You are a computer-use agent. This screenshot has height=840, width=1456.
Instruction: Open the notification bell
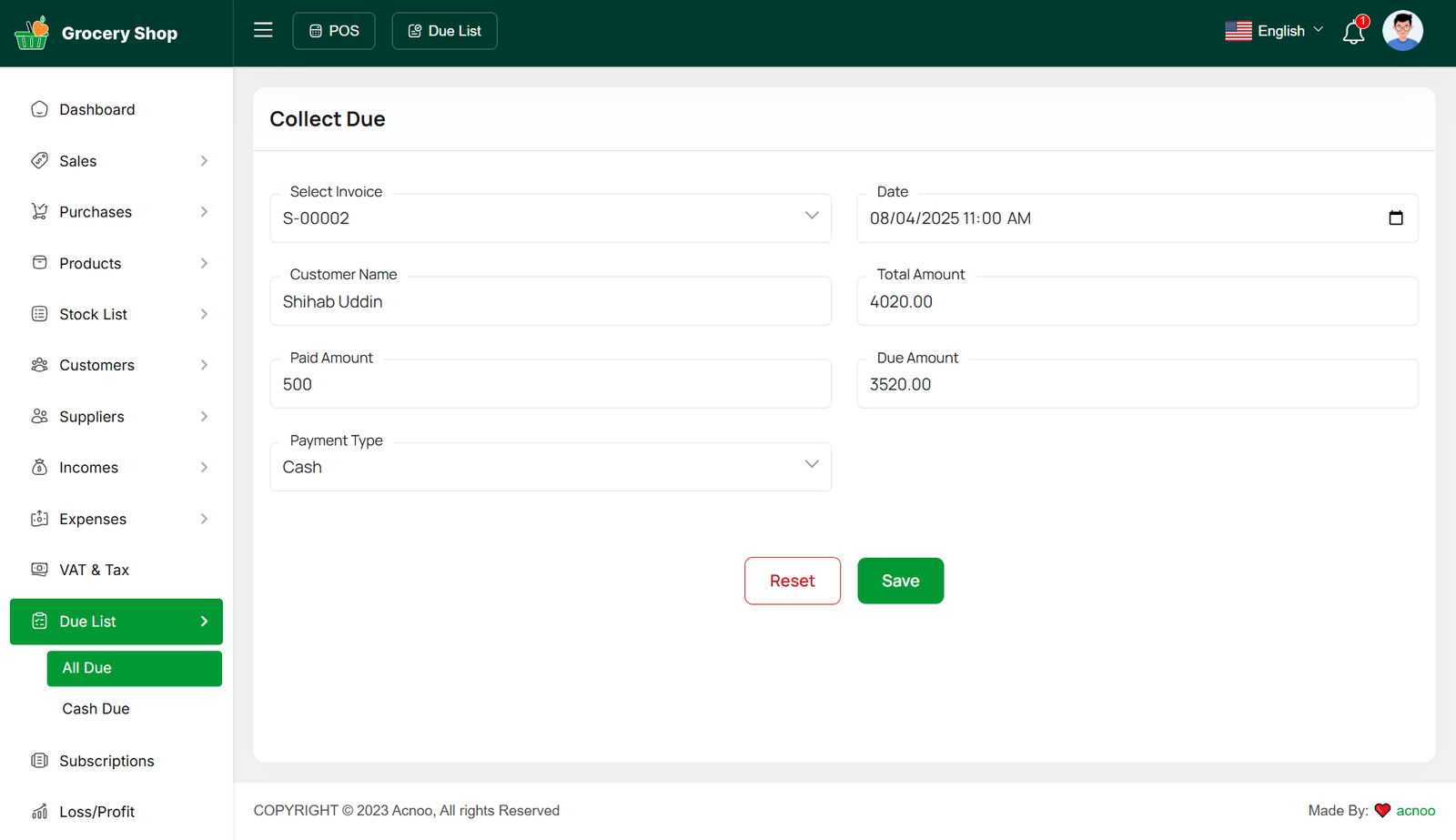click(x=1353, y=33)
